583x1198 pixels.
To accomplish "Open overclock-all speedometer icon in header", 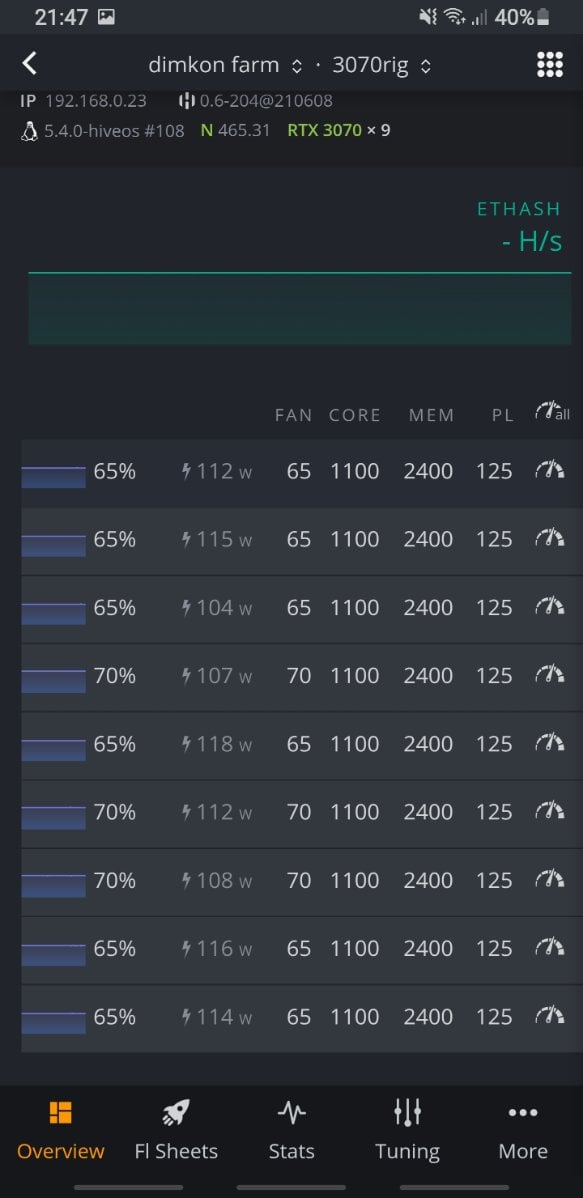I will pos(552,413).
